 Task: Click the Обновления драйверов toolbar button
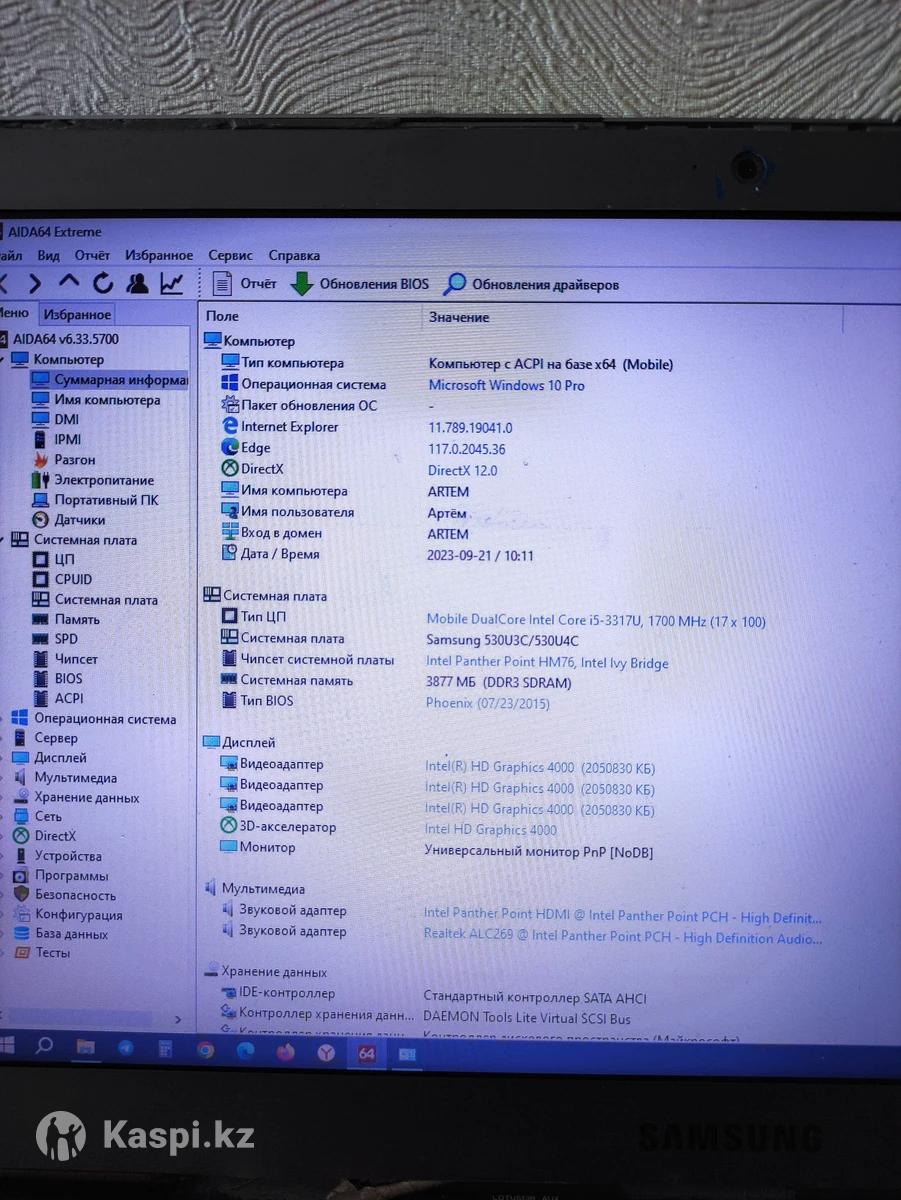[x=531, y=285]
